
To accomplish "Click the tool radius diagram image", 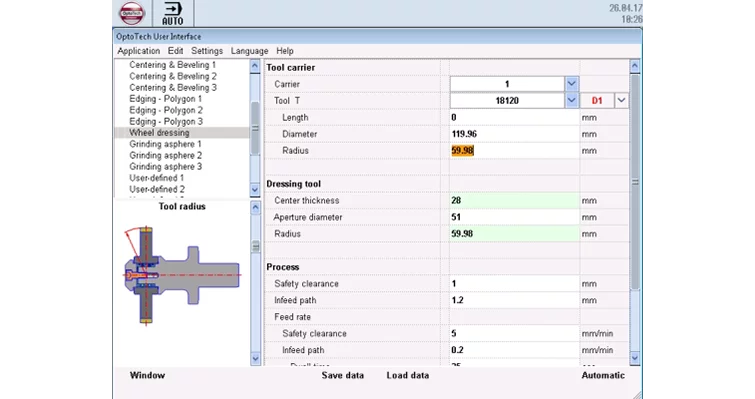I will pos(182,275).
